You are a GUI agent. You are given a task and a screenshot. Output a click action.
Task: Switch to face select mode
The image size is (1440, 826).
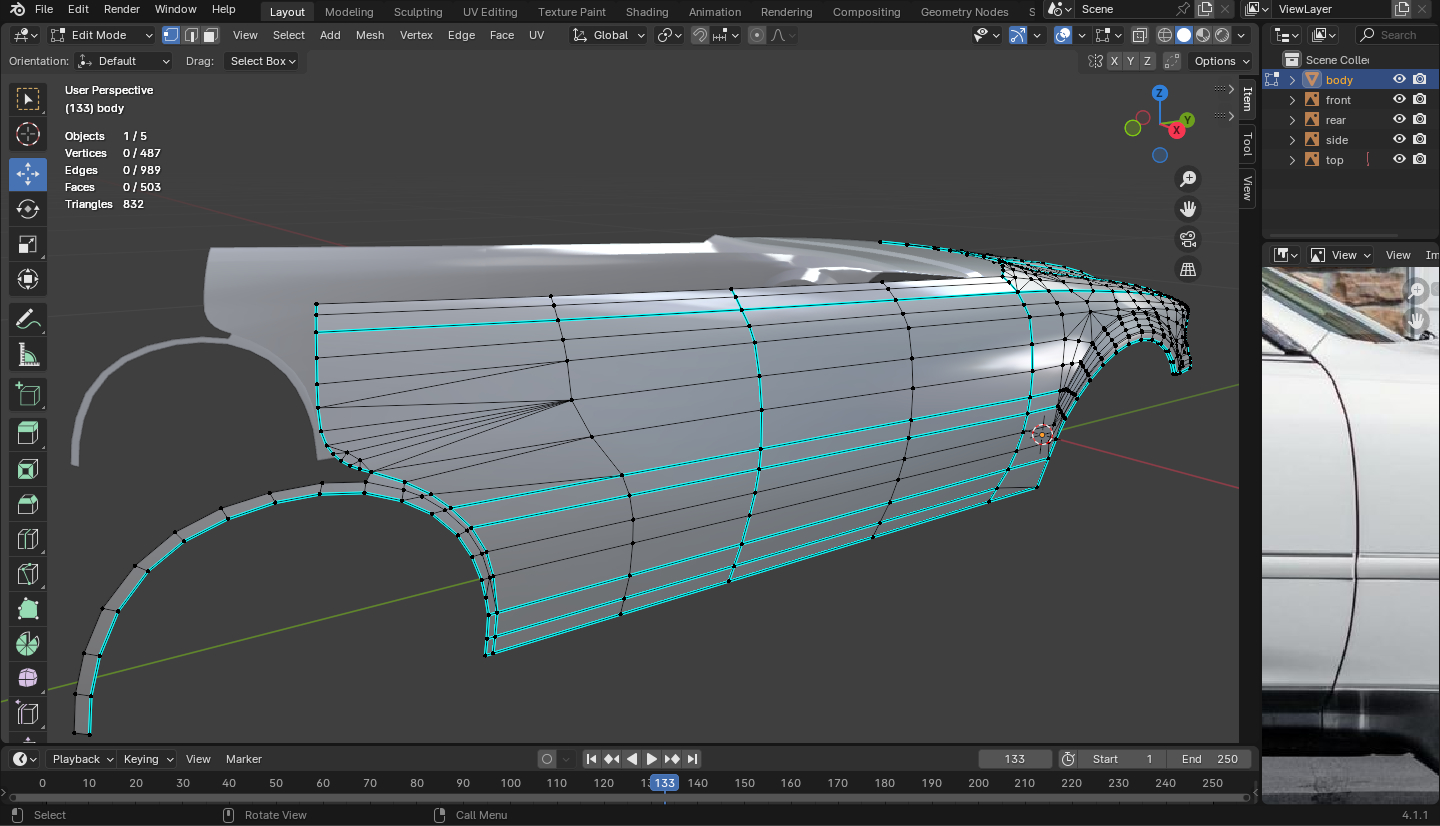(x=210, y=35)
